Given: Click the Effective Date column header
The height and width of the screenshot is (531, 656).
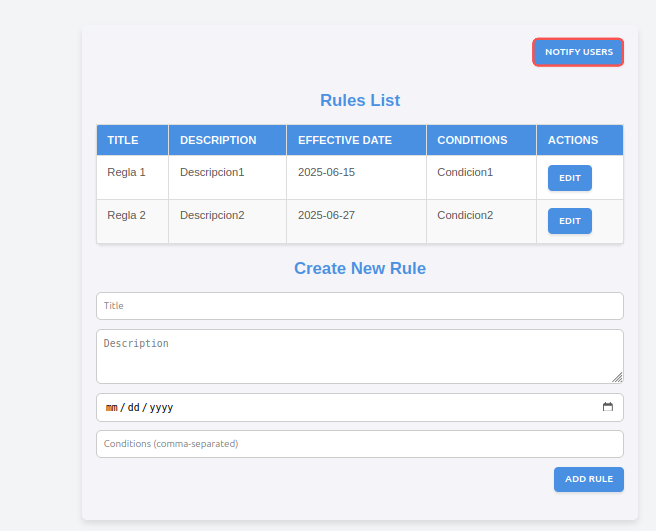Looking at the screenshot, I should (x=356, y=140).
